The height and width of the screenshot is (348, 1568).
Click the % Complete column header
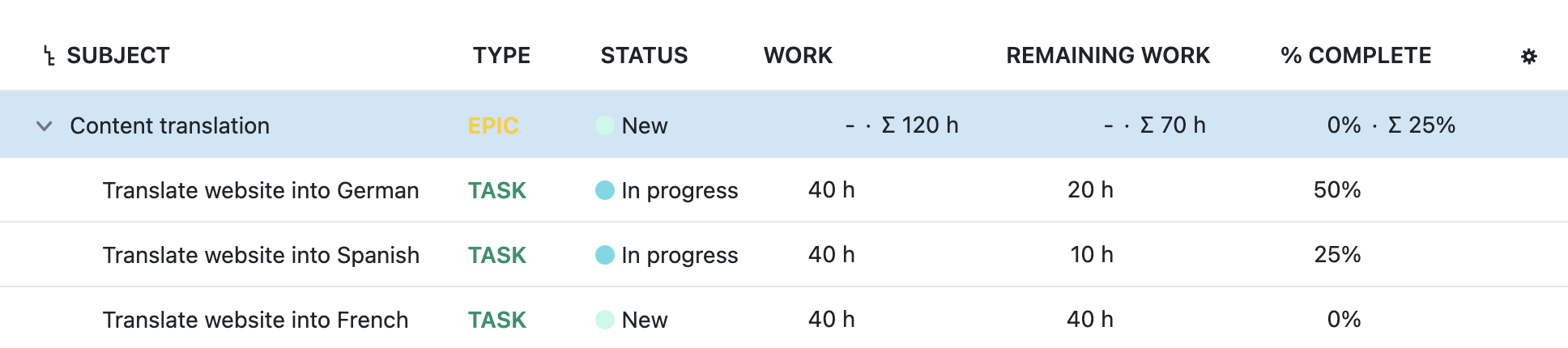click(1356, 56)
